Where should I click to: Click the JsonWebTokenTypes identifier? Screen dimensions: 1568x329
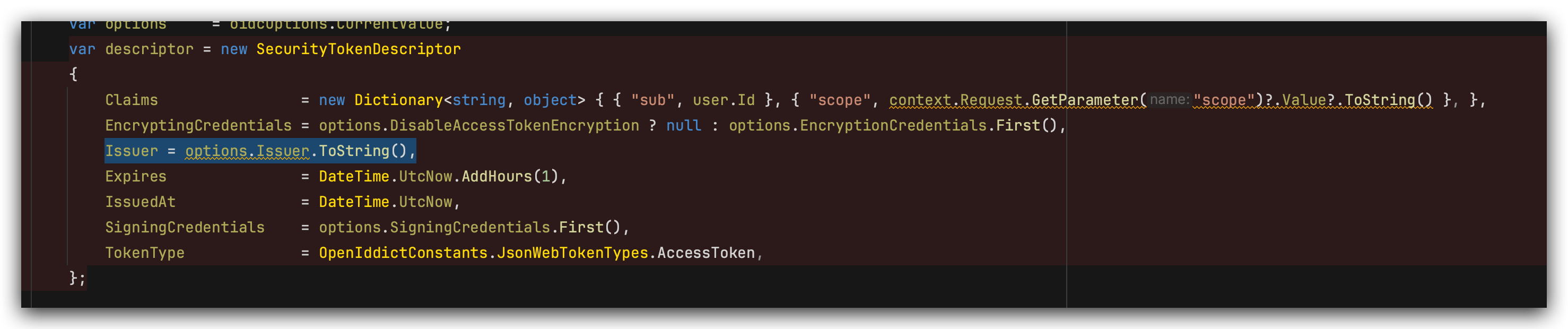tap(572, 254)
